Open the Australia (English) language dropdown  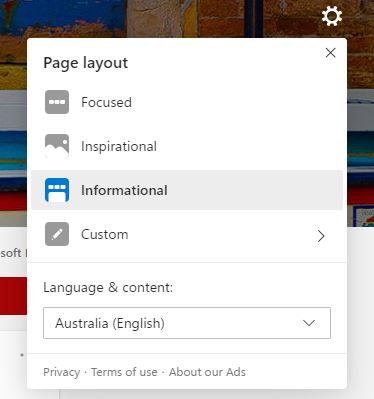click(x=187, y=323)
